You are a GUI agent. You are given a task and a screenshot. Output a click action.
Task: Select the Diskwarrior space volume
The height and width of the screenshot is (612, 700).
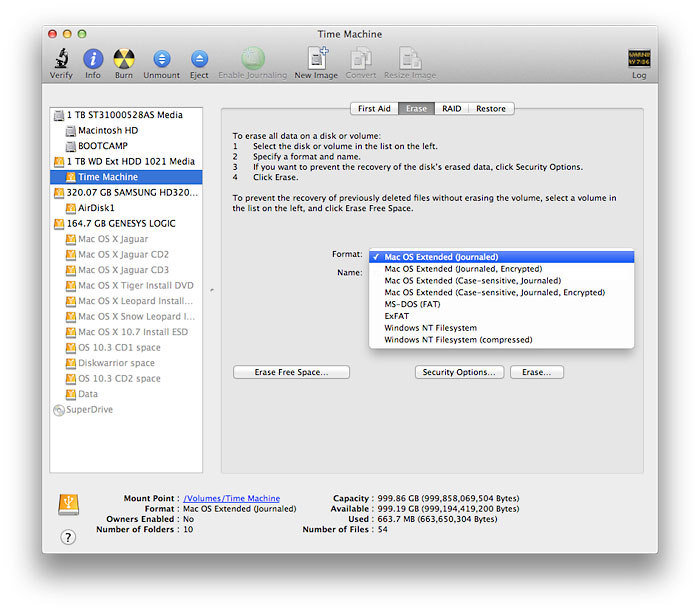(126, 363)
